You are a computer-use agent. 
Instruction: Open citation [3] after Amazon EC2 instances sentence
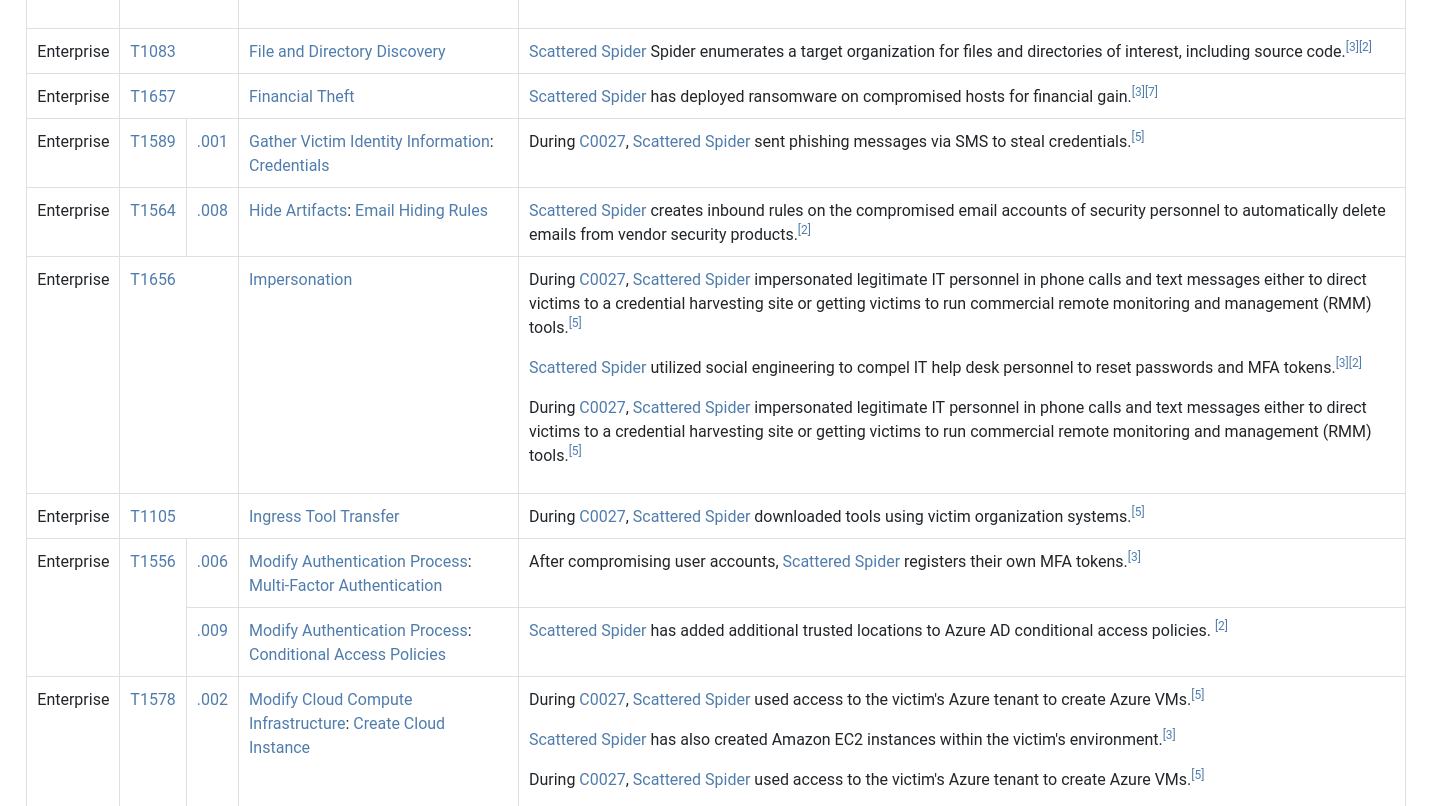pyautogui.click(x=1169, y=735)
